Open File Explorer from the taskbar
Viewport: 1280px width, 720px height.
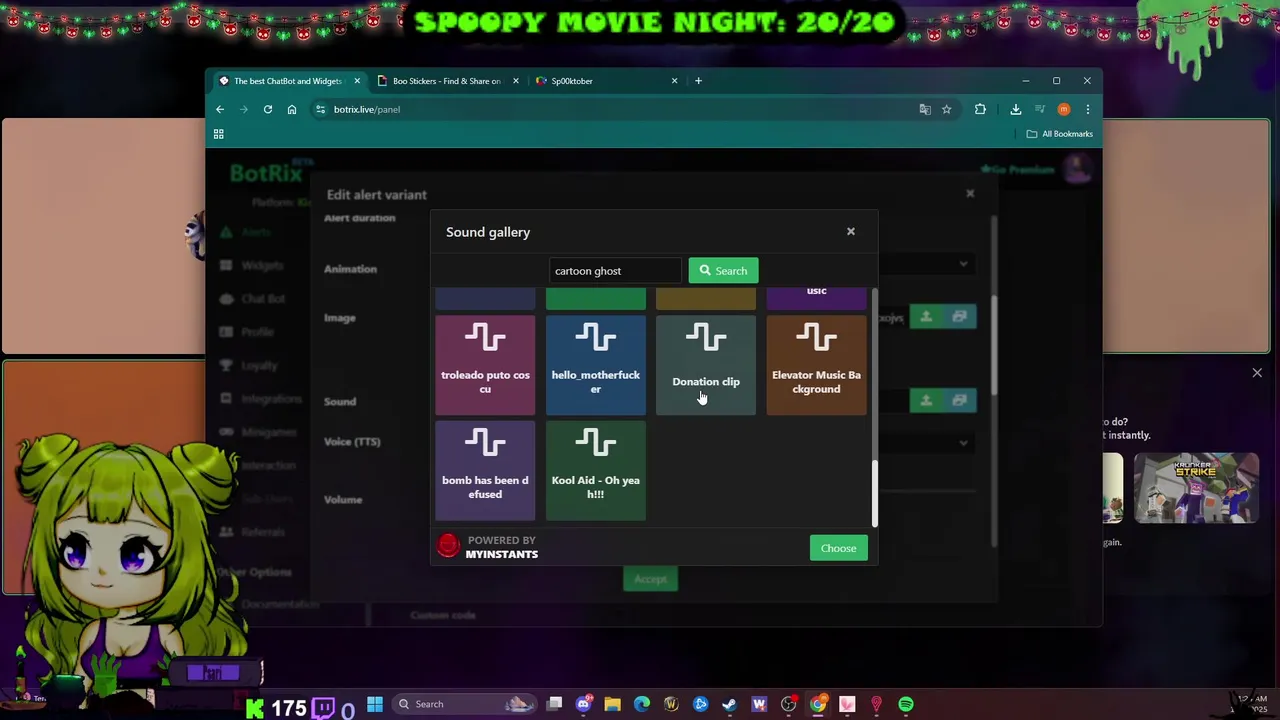point(612,704)
